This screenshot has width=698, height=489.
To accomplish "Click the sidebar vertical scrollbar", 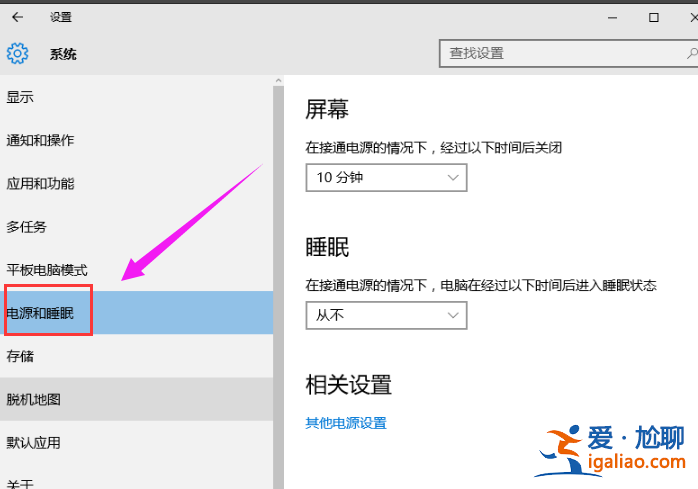I will (278, 287).
